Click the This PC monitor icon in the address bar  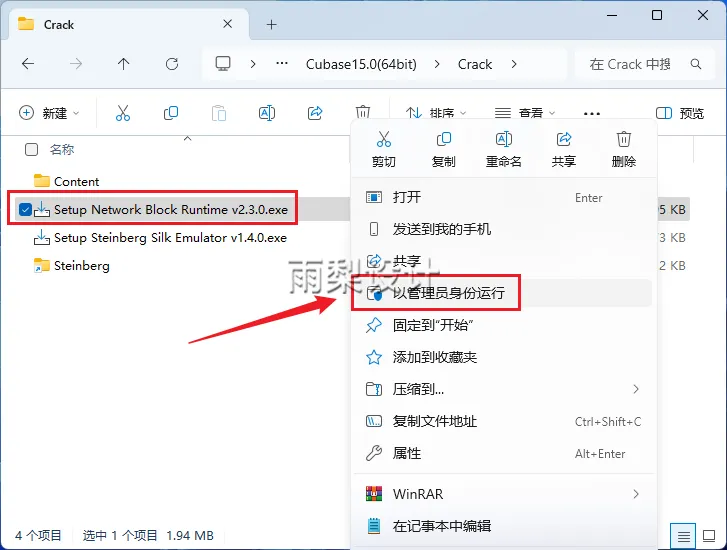tap(223, 64)
